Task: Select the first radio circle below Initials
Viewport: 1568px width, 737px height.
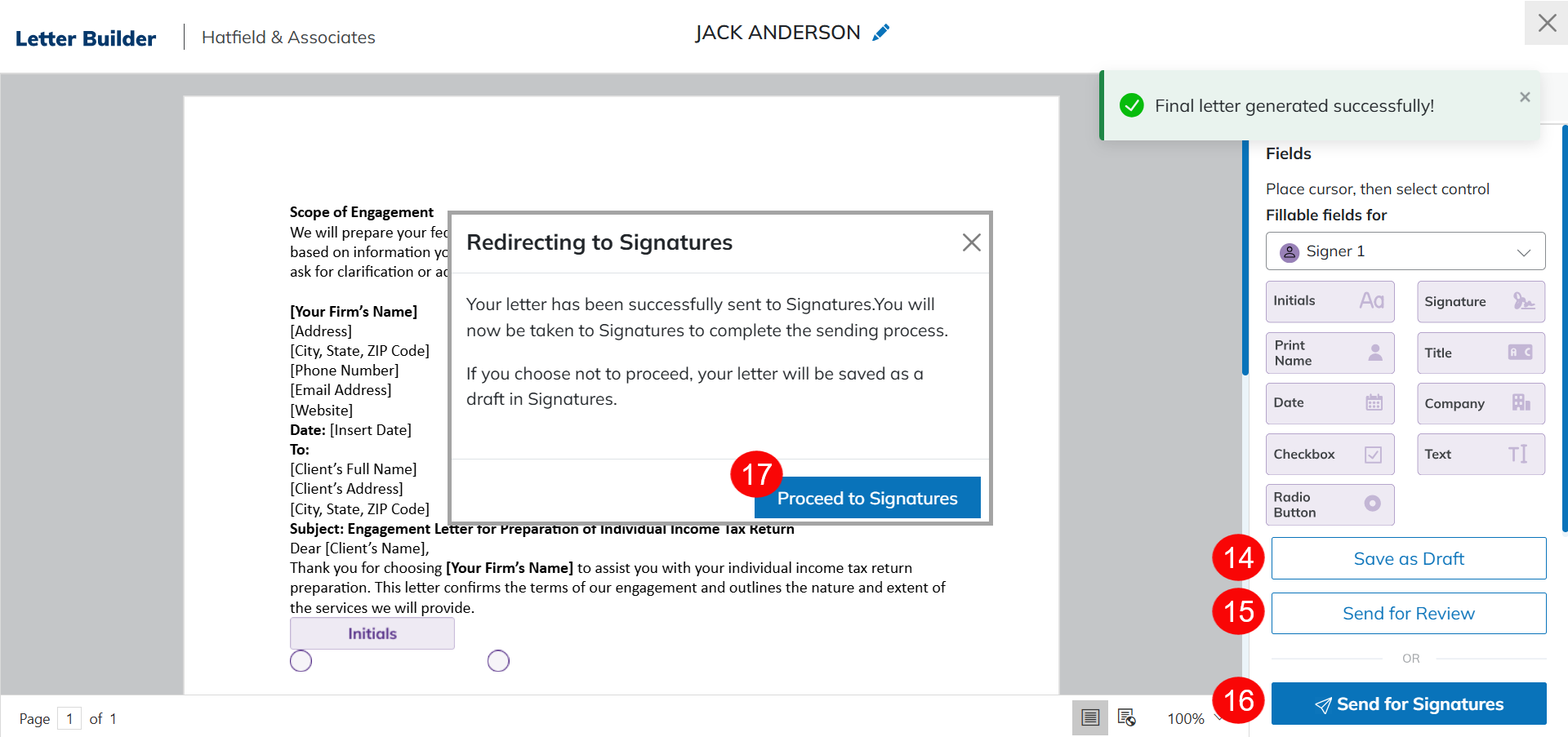Action: pyautogui.click(x=301, y=660)
